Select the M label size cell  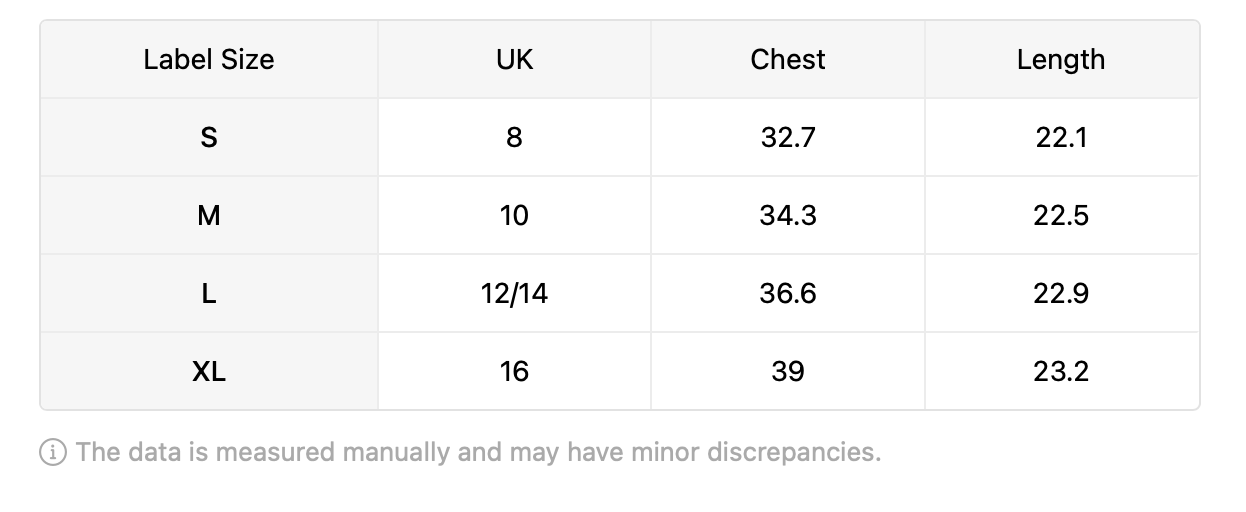[x=209, y=215]
